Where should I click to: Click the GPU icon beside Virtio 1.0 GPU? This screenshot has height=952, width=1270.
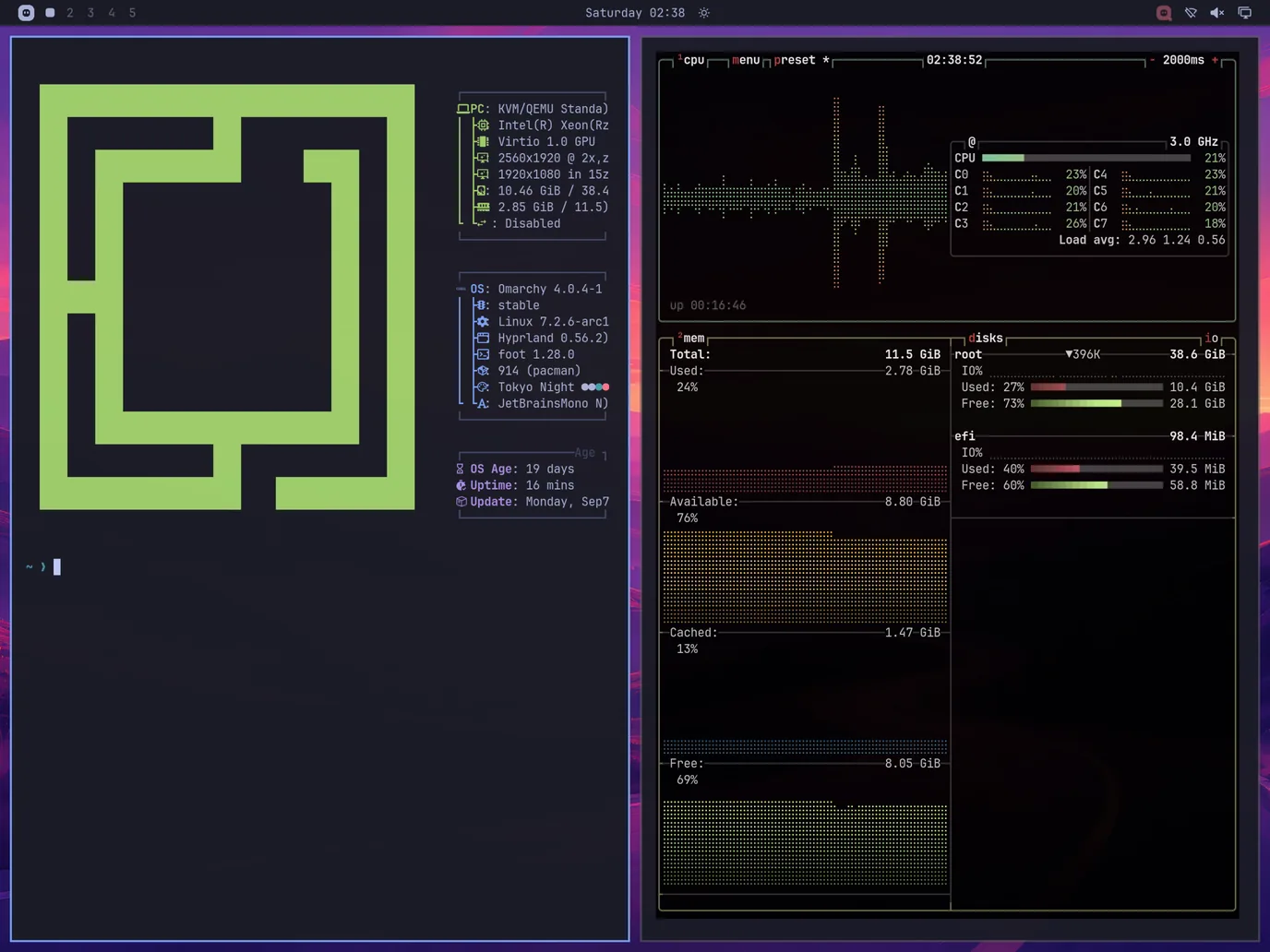click(x=483, y=142)
